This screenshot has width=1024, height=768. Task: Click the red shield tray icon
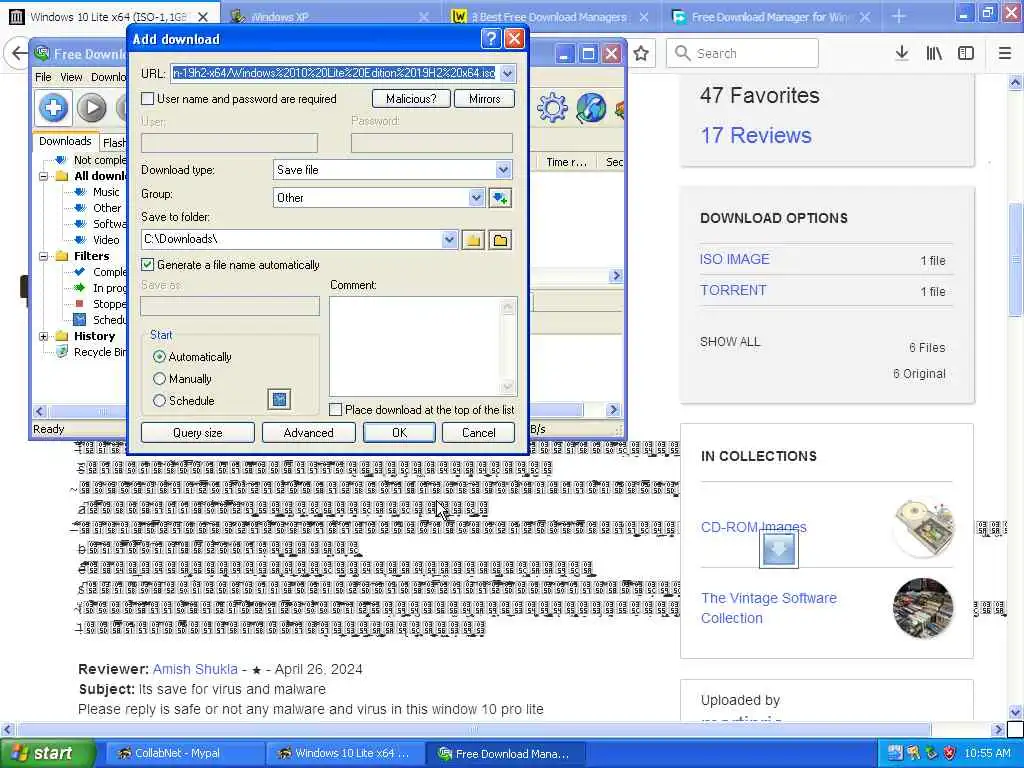coord(950,753)
